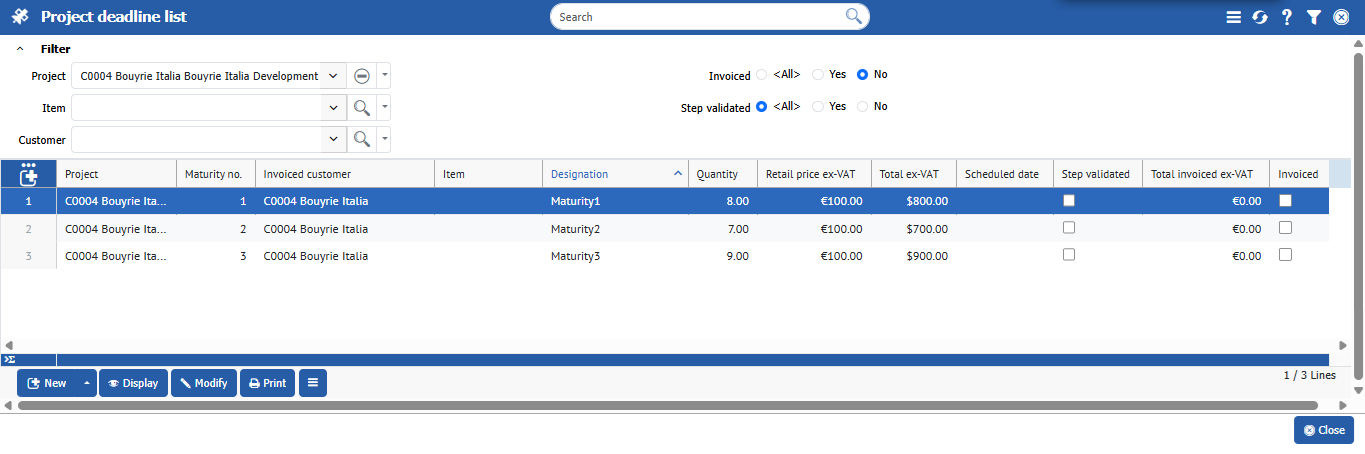Open the Project dropdown list
The width and height of the screenshot is (1365, 454).
(333, 76)
